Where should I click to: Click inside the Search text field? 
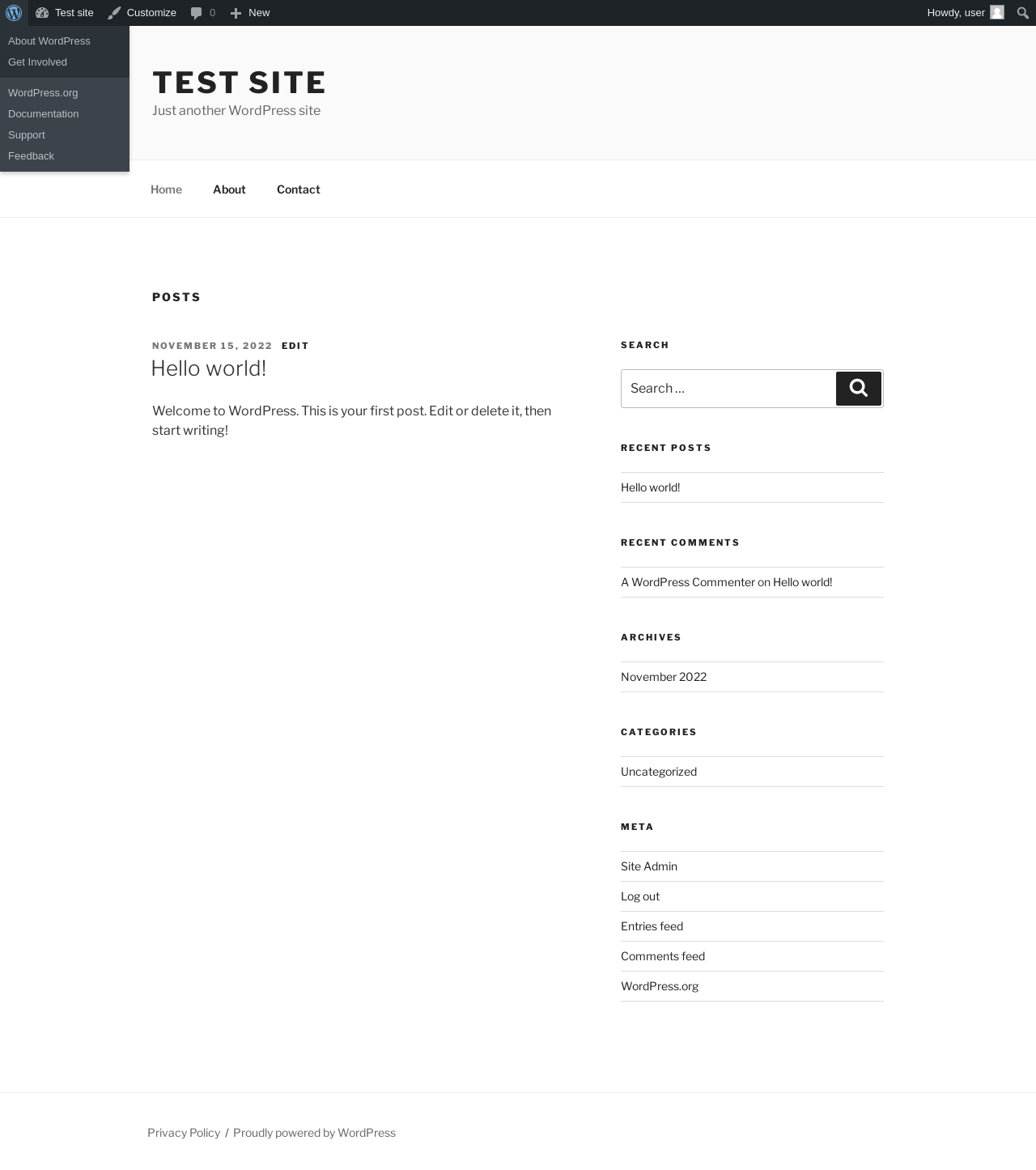(x=728, y=389)
